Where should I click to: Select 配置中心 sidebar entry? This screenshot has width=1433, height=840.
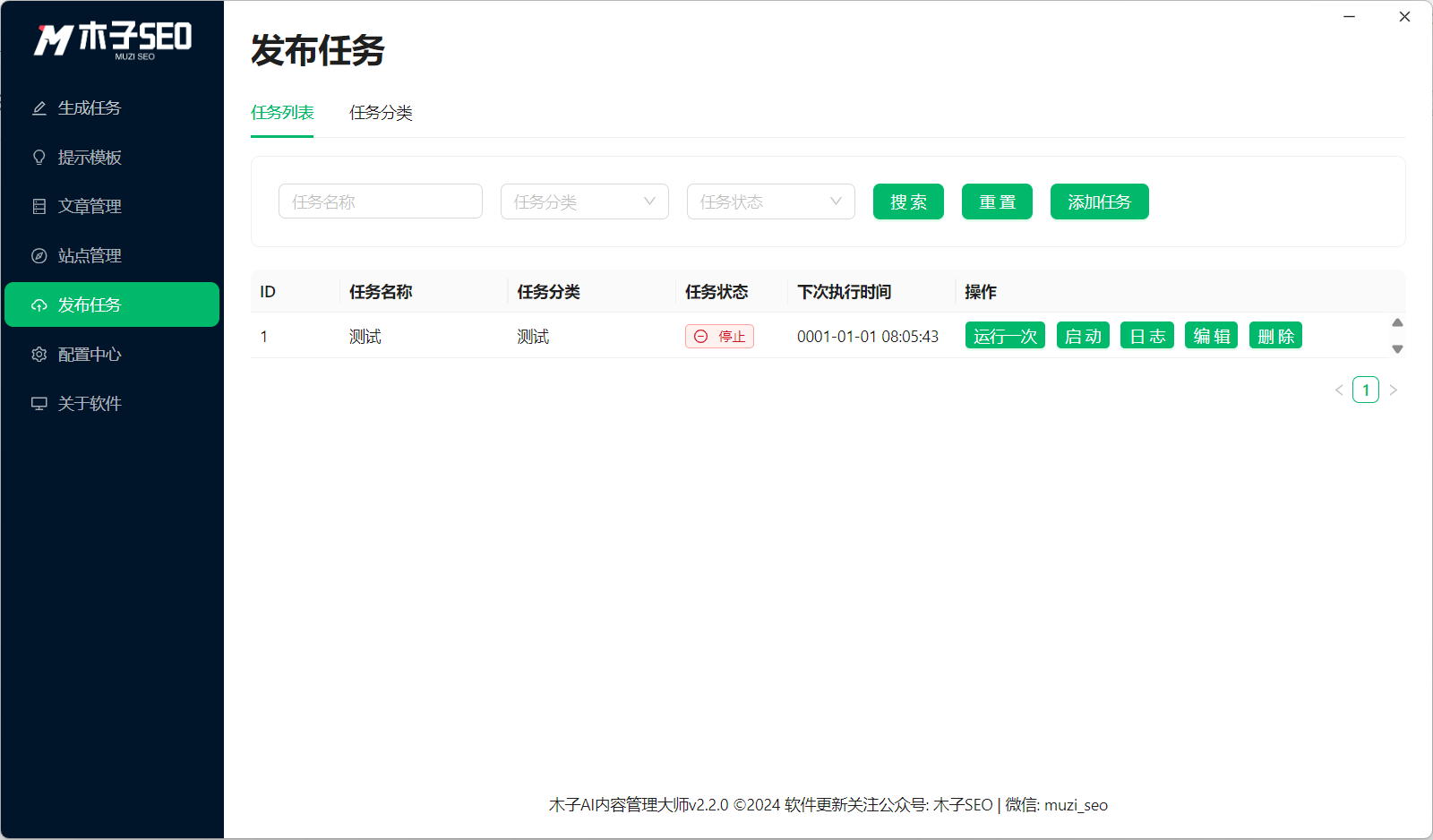click(x=112, y=355)
